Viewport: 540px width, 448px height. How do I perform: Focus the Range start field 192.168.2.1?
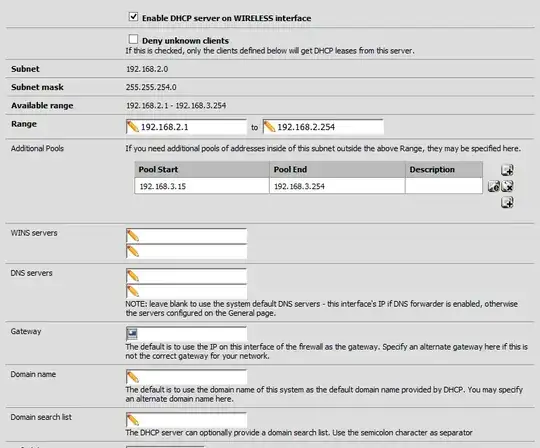(186, 127)
